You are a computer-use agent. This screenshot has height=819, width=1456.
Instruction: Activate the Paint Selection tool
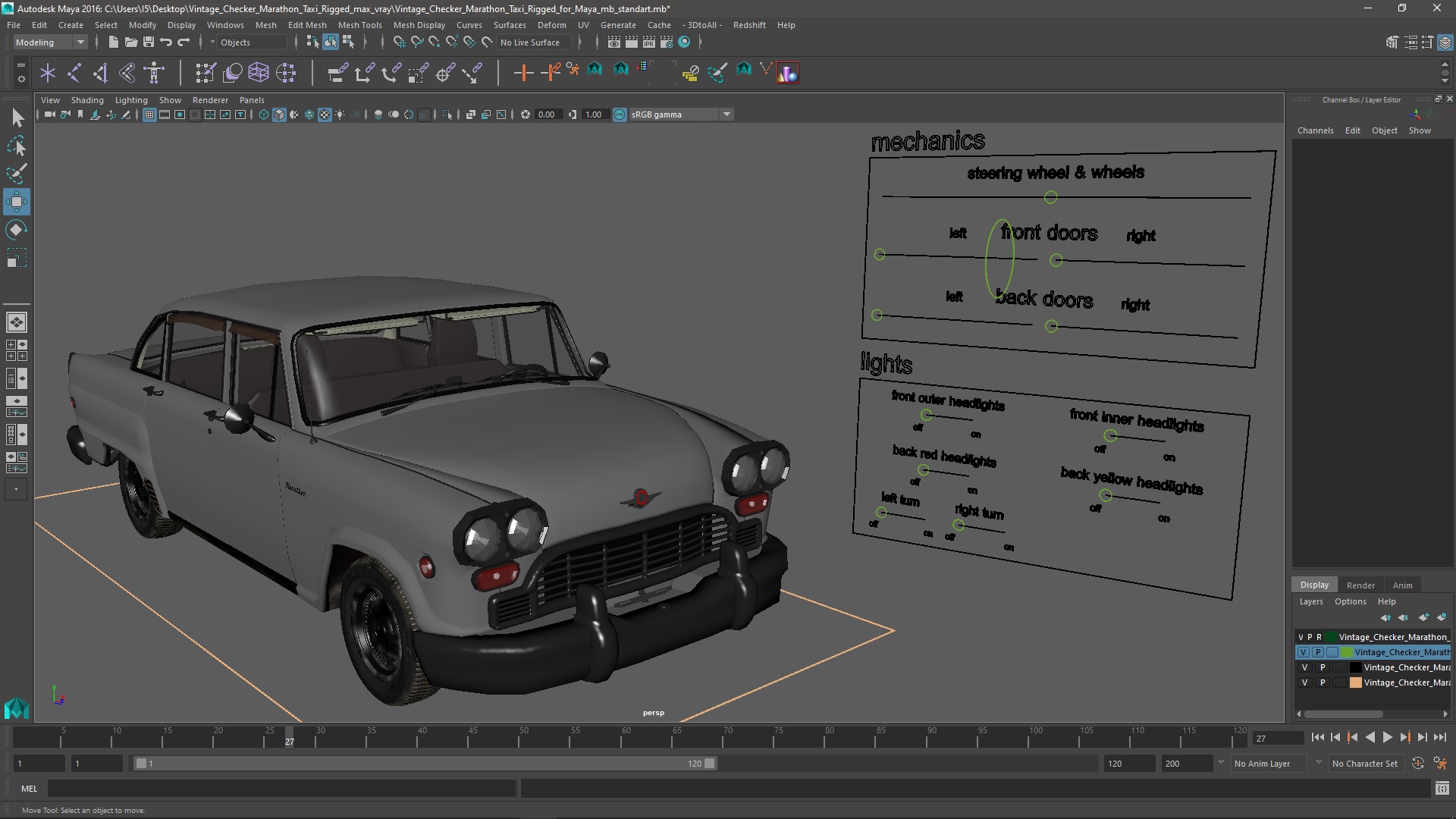(x=17, y=174)
